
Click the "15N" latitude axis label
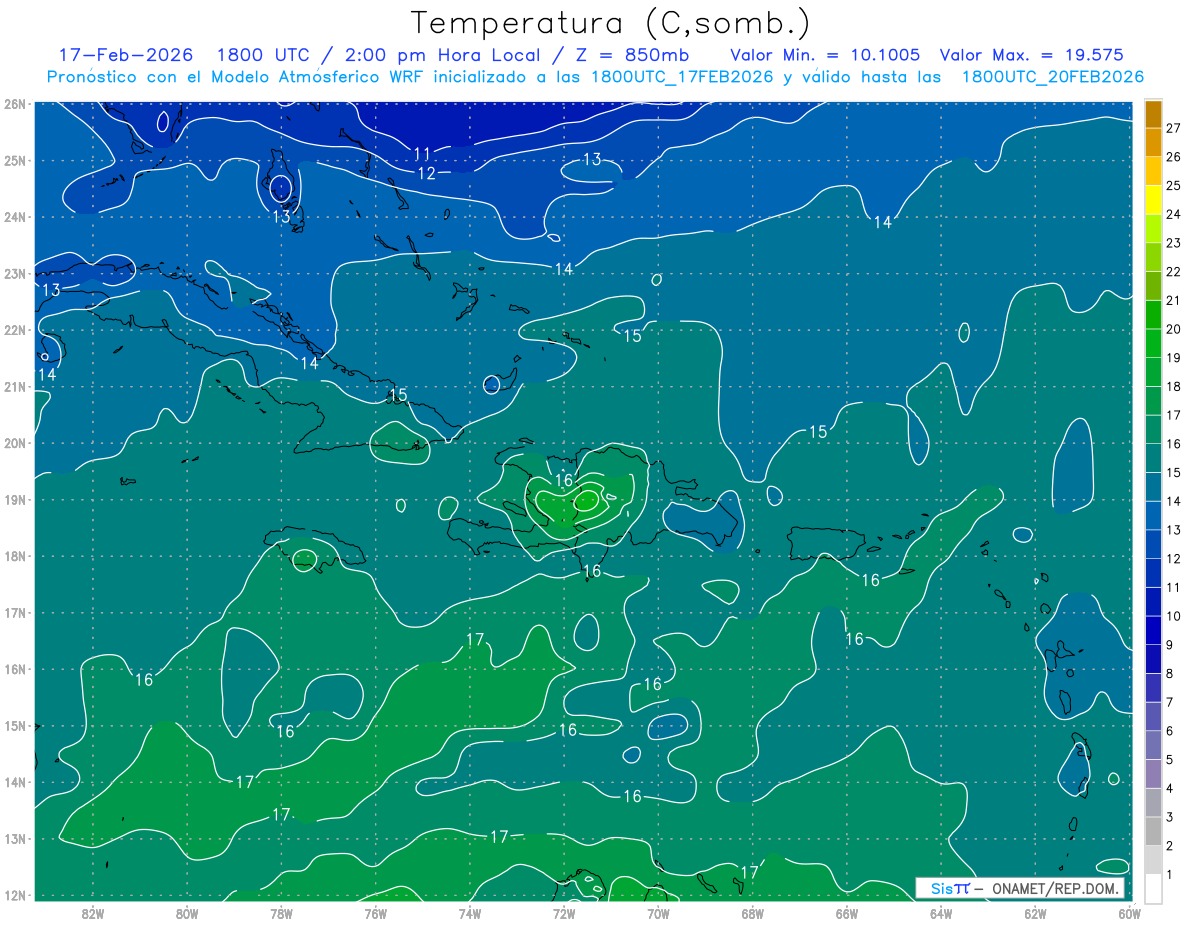coord(14,726)
